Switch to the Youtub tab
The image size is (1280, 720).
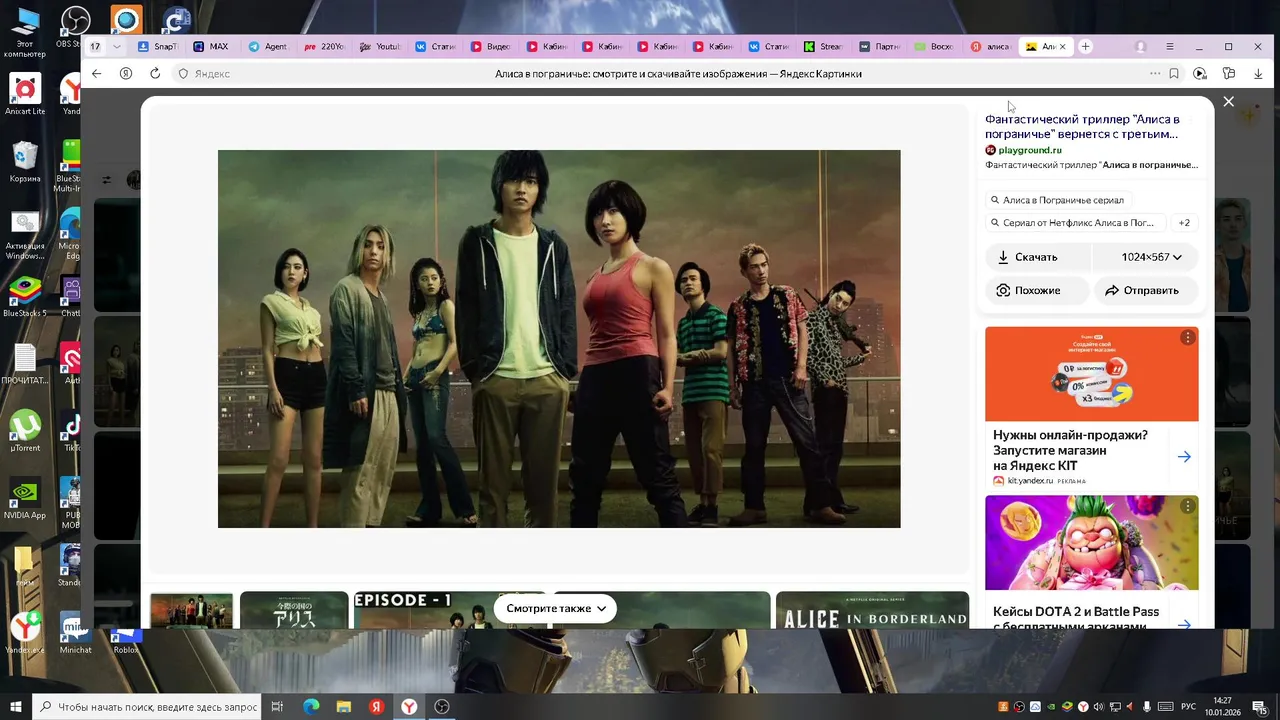[x=380, y=46]
